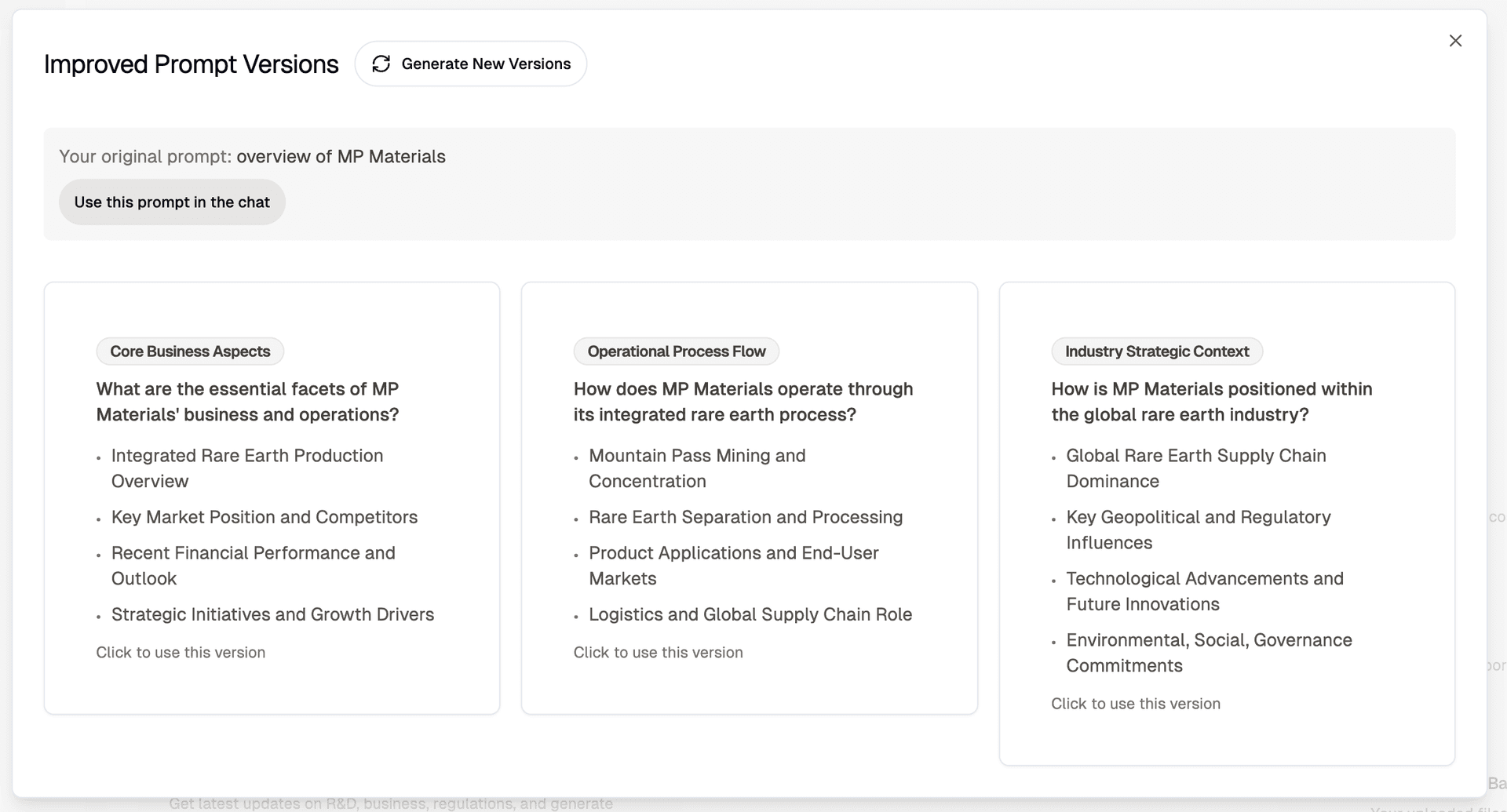
Task: Close the Improved Prompt Versions dialog
Action: [1455, 41]
